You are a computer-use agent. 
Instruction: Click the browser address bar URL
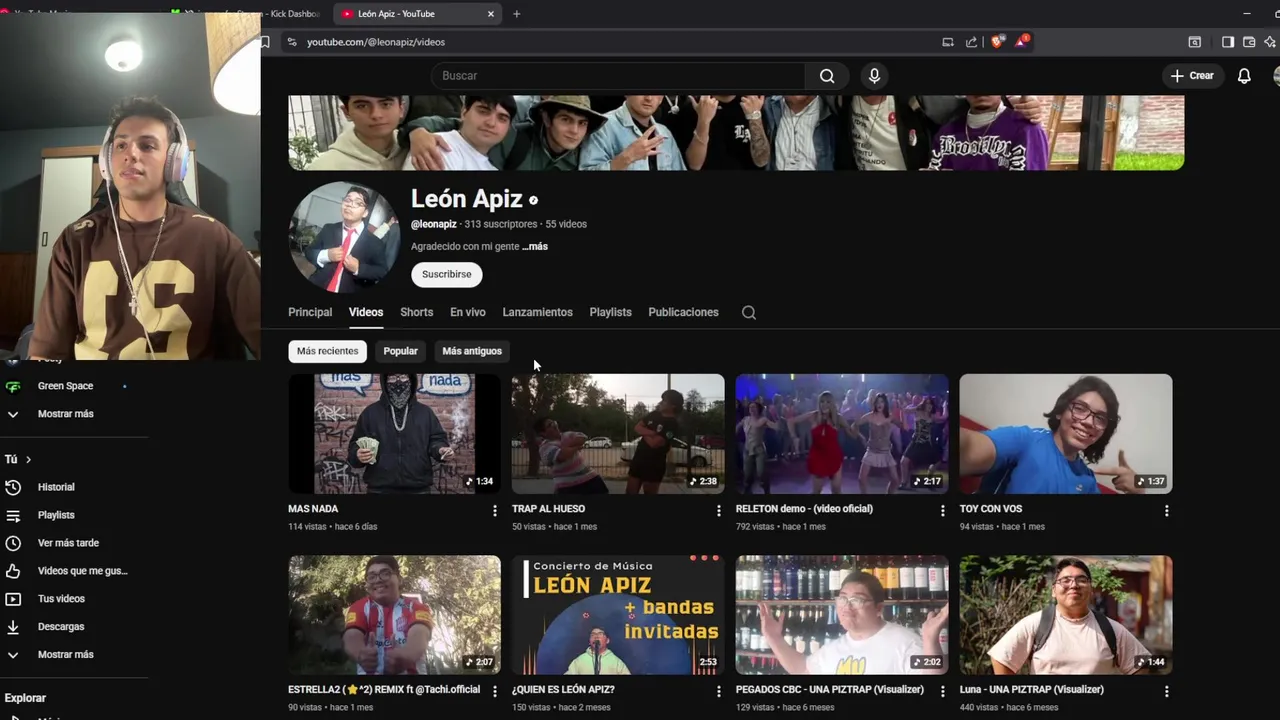[x=376, y=42]
